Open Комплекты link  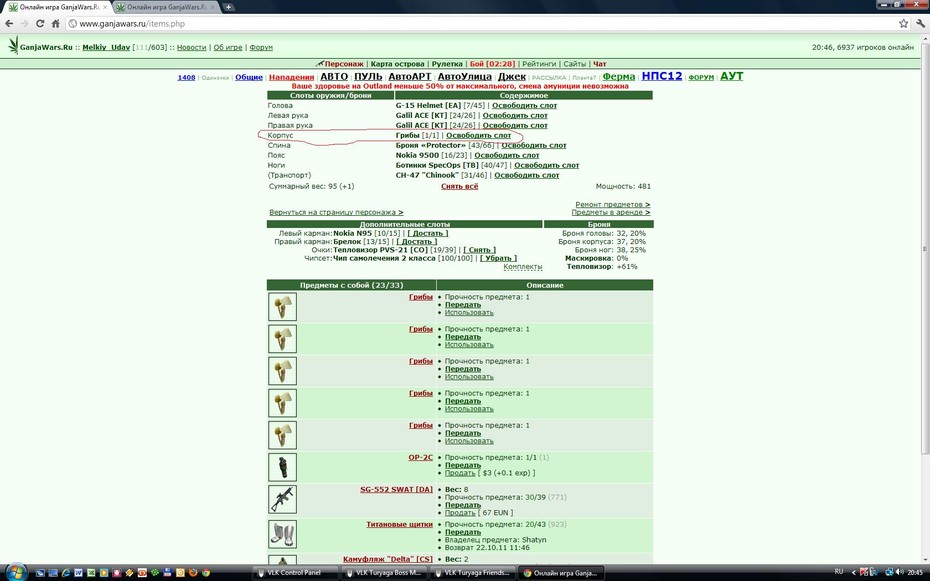[523, 267]
